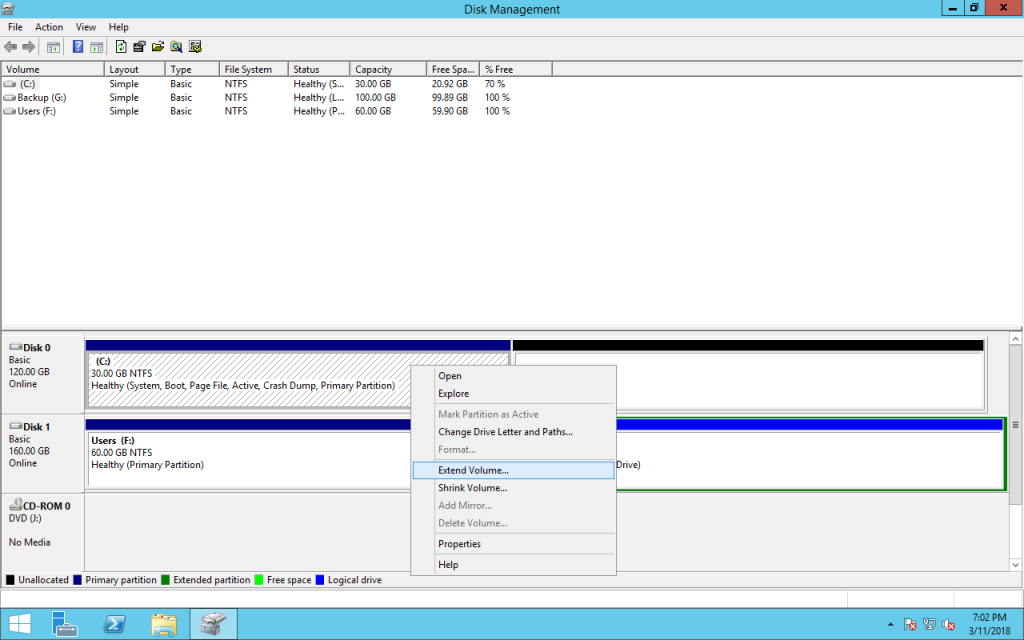The height and width of the screenshot is (640, 1024).
Task: Click the open folder toolbar icon
Action: pos(158,47)
